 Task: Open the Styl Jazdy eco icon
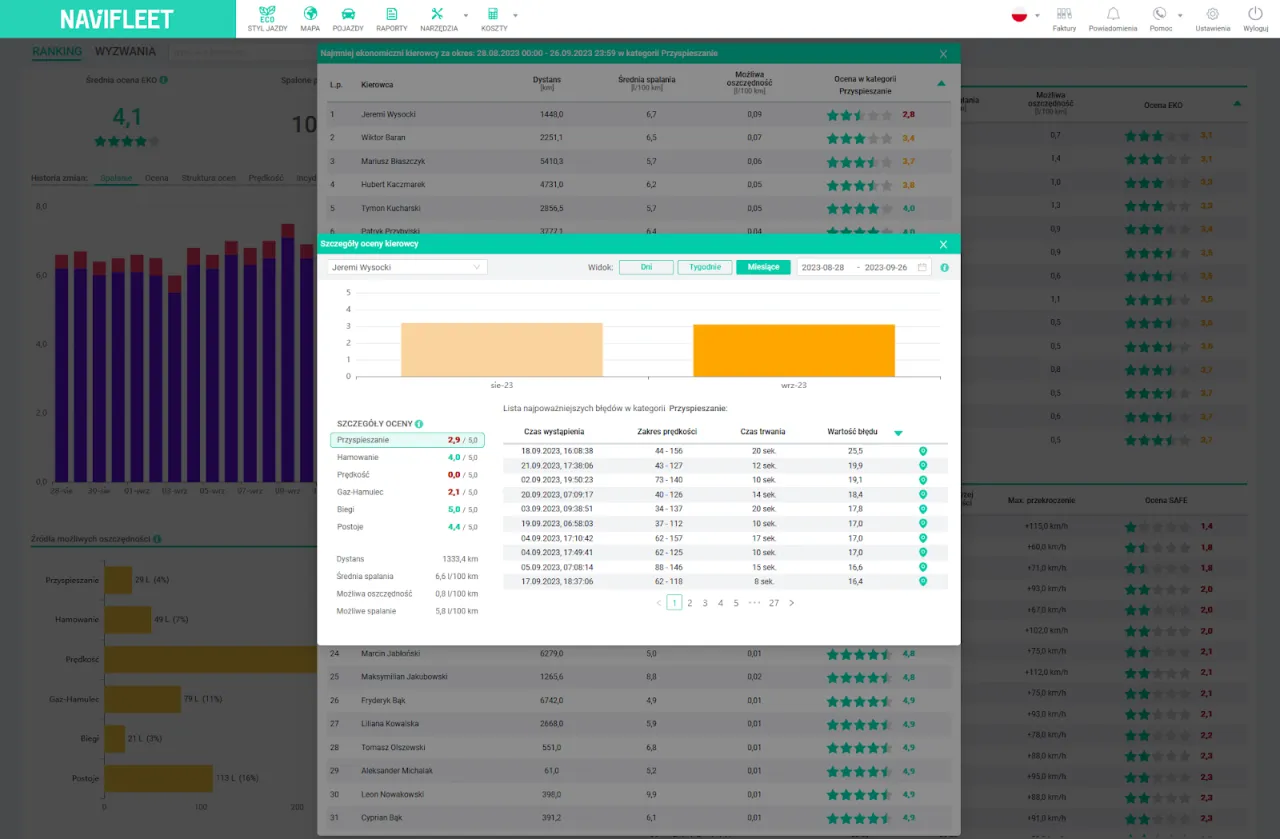coord(266,15)
